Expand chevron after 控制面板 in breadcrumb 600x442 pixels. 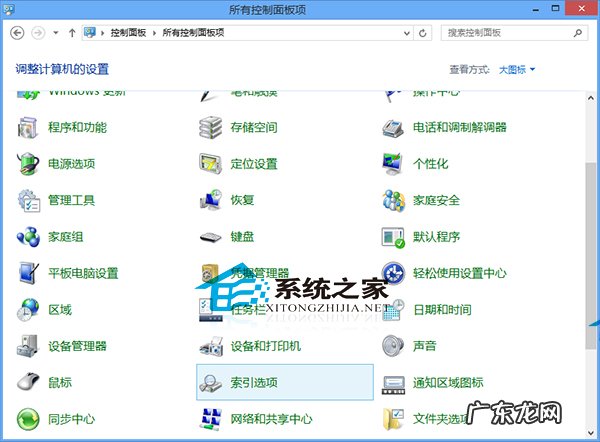[x=154, y=33]
